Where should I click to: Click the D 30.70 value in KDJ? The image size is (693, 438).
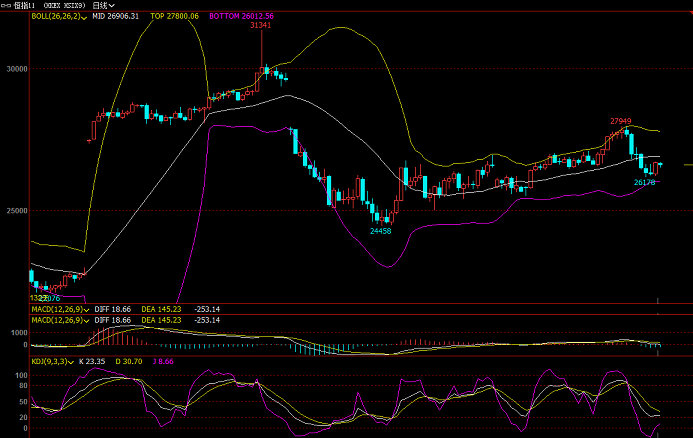click(x=111, y=360)
